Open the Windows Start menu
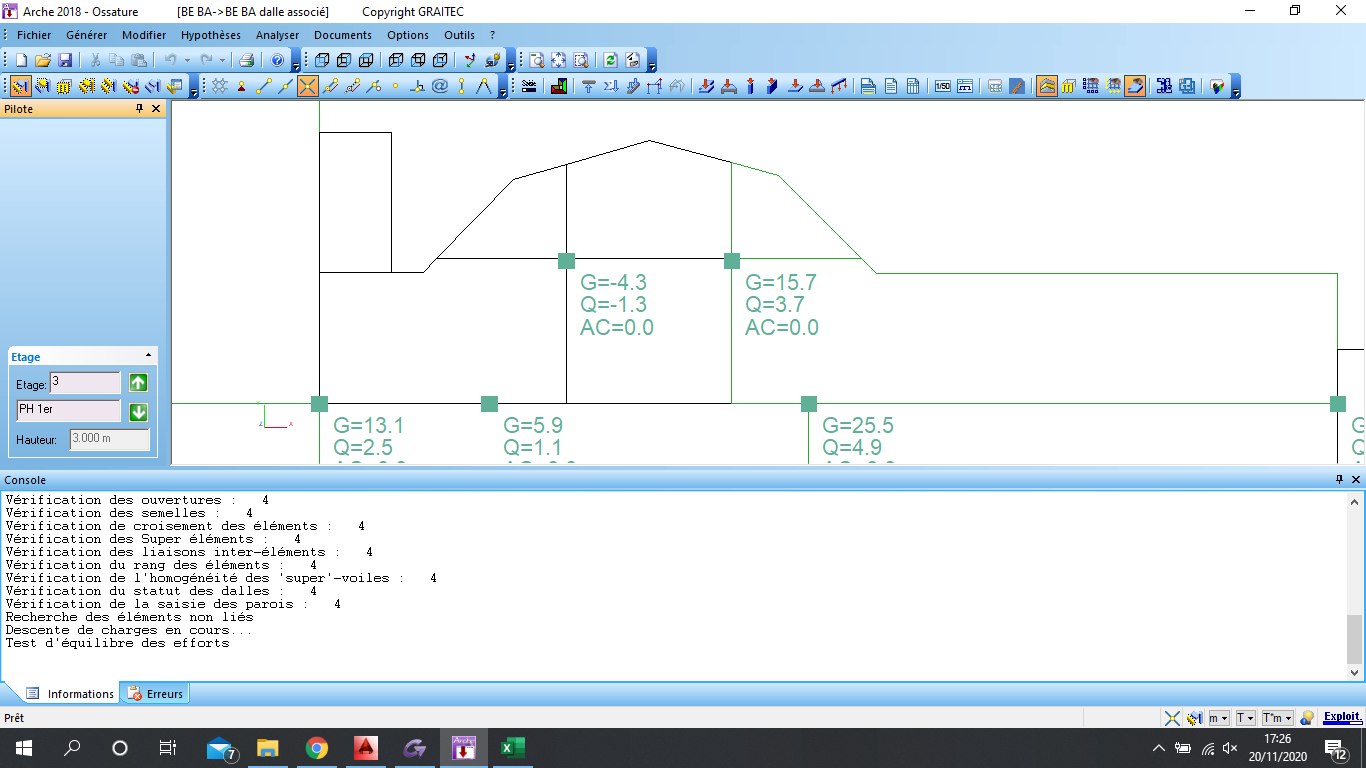Viewport: 1366px width, 768px height. (x=23, y=748)
